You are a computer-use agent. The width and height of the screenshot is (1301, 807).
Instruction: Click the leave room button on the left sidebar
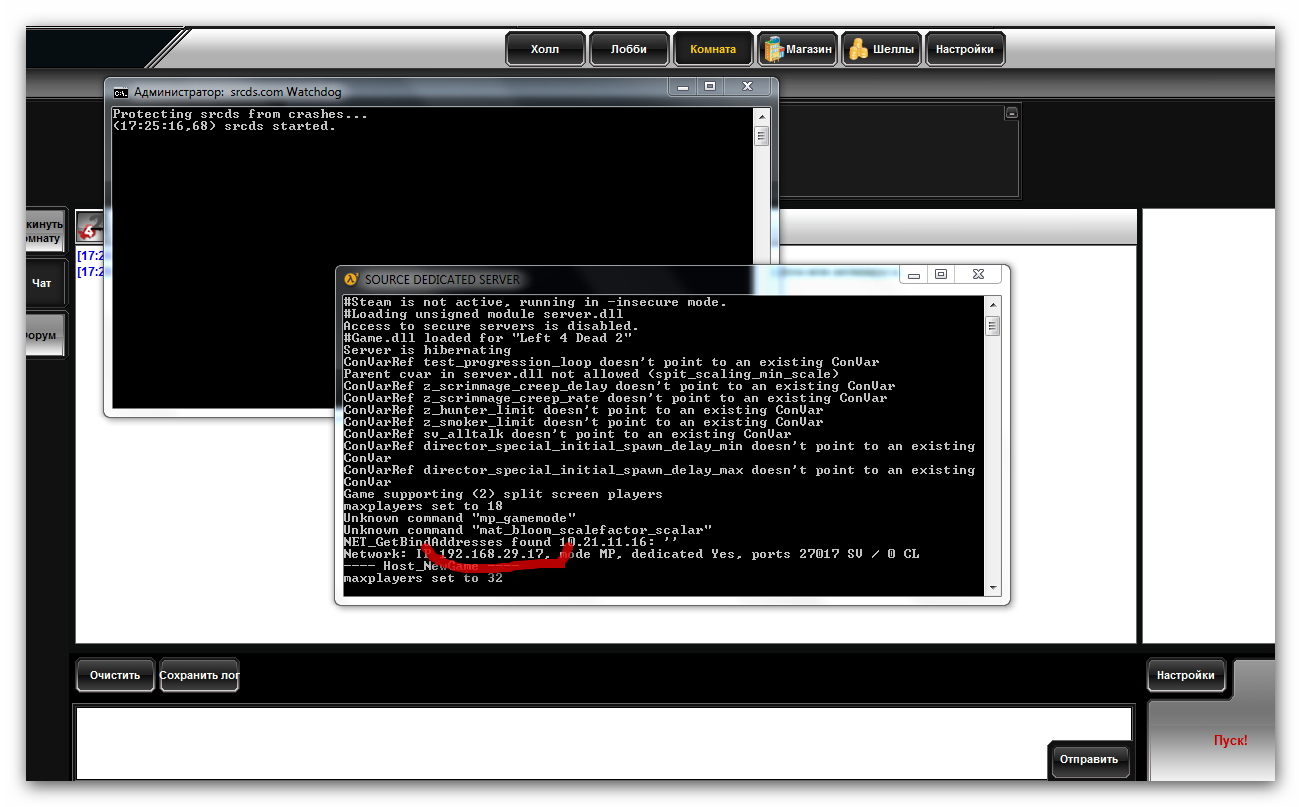[x=45, y=231]
